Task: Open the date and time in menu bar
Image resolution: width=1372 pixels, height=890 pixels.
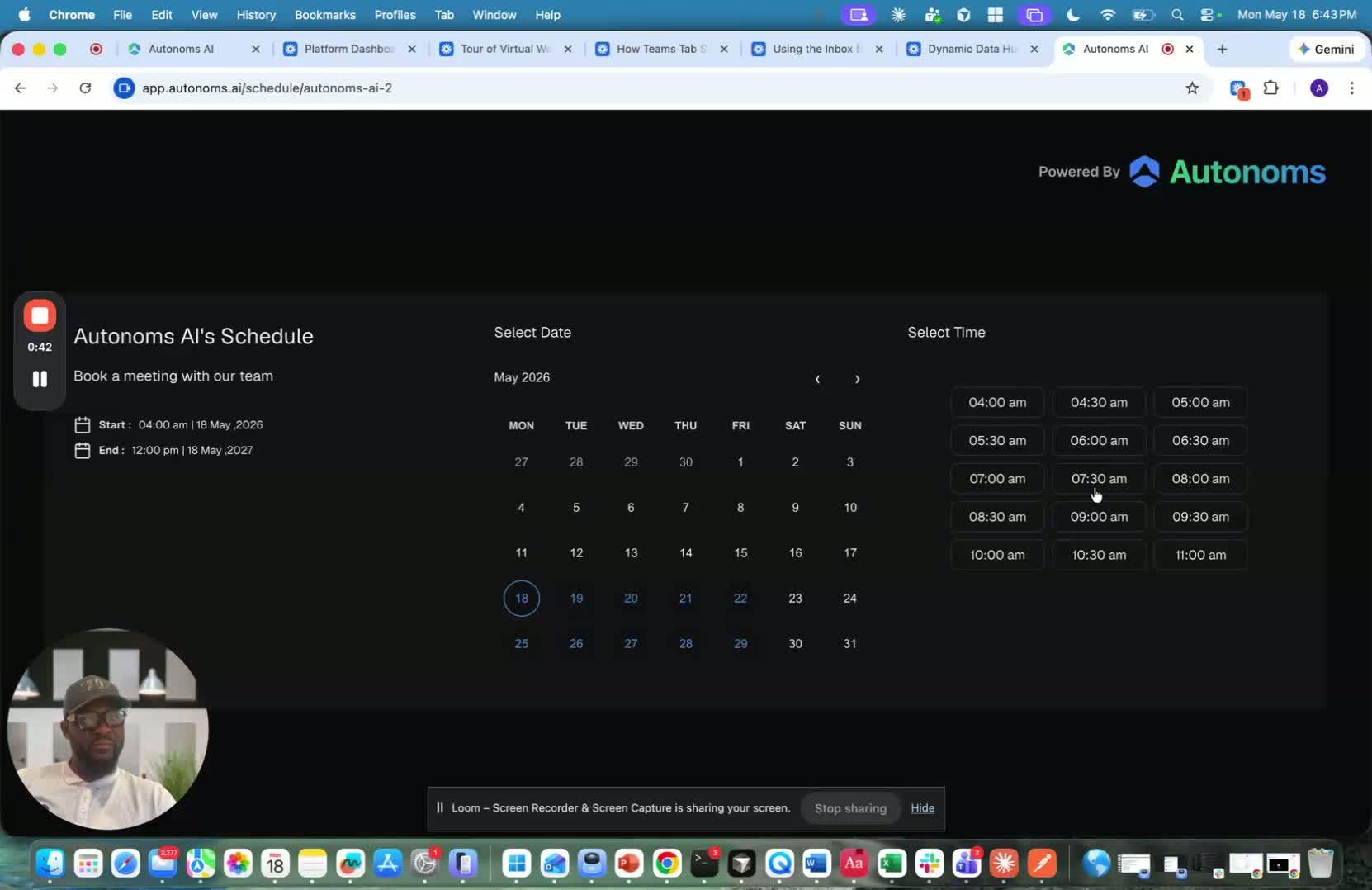Action: point(1296,15)
